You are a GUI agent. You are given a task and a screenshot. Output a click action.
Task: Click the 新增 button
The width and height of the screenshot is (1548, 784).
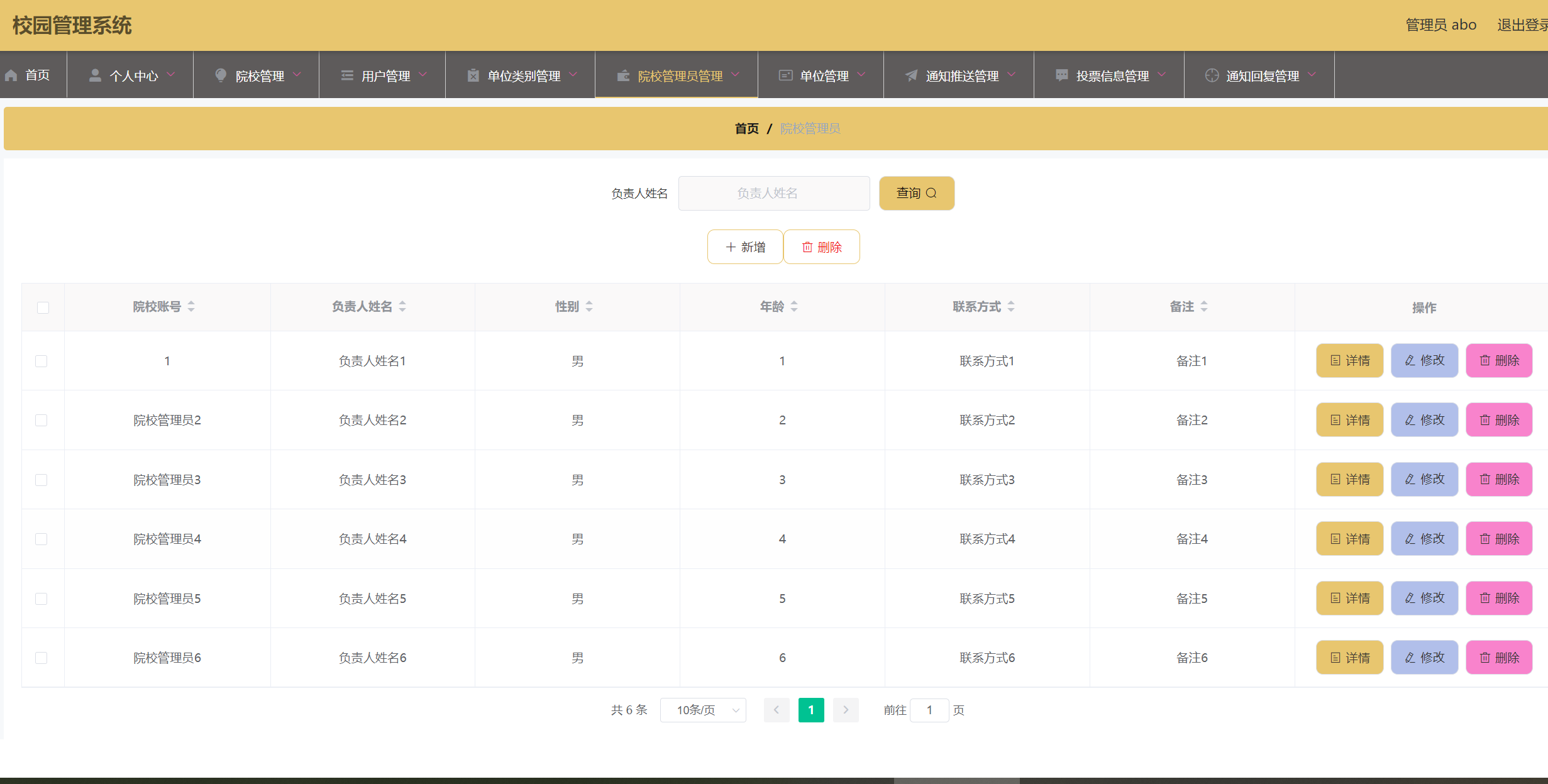(744, 246)
